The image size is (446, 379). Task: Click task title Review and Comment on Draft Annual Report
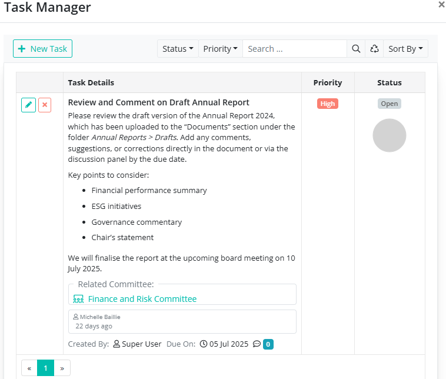coord(158,102)
